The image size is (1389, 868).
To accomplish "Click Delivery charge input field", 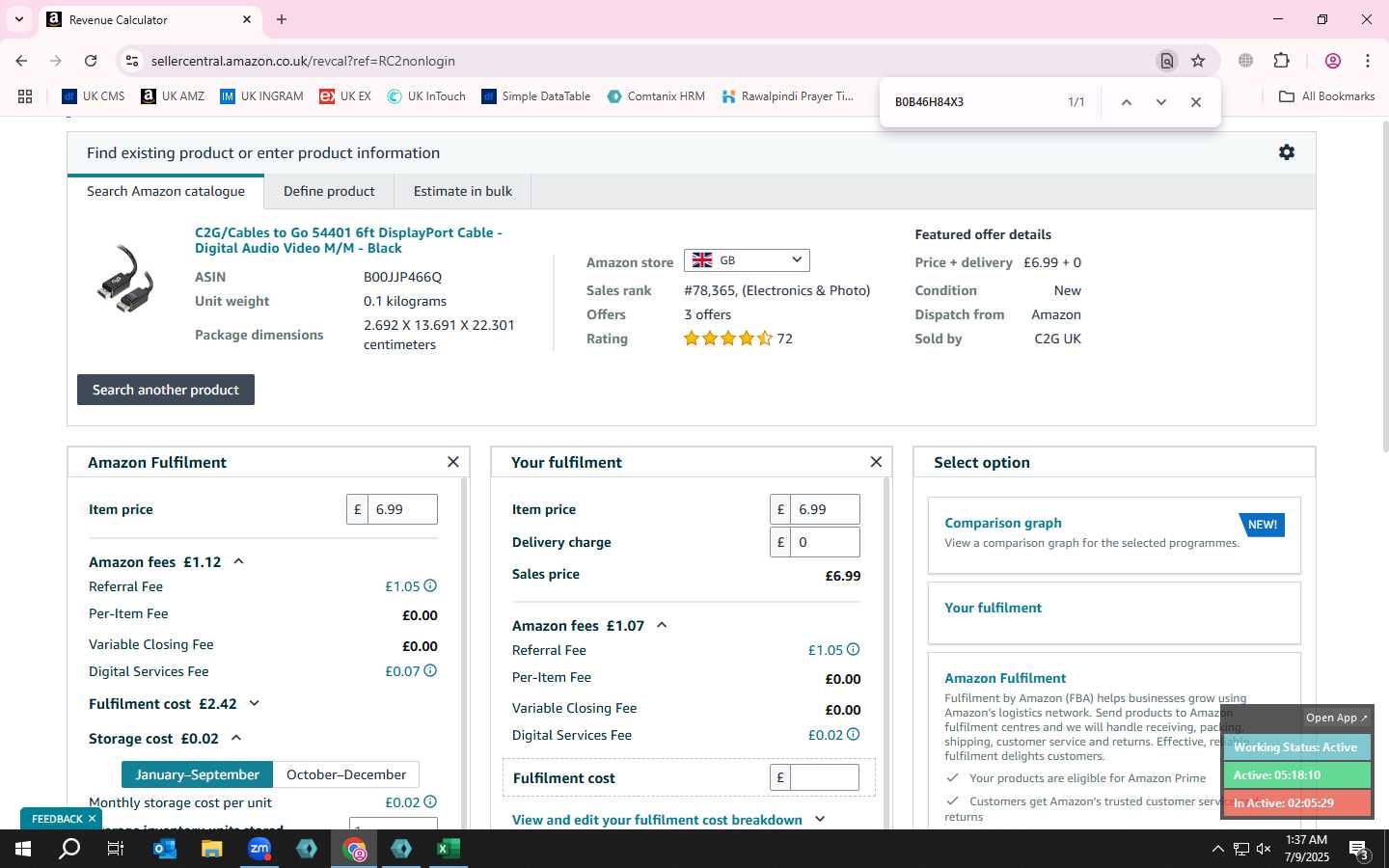I will [x=825, y=542].
